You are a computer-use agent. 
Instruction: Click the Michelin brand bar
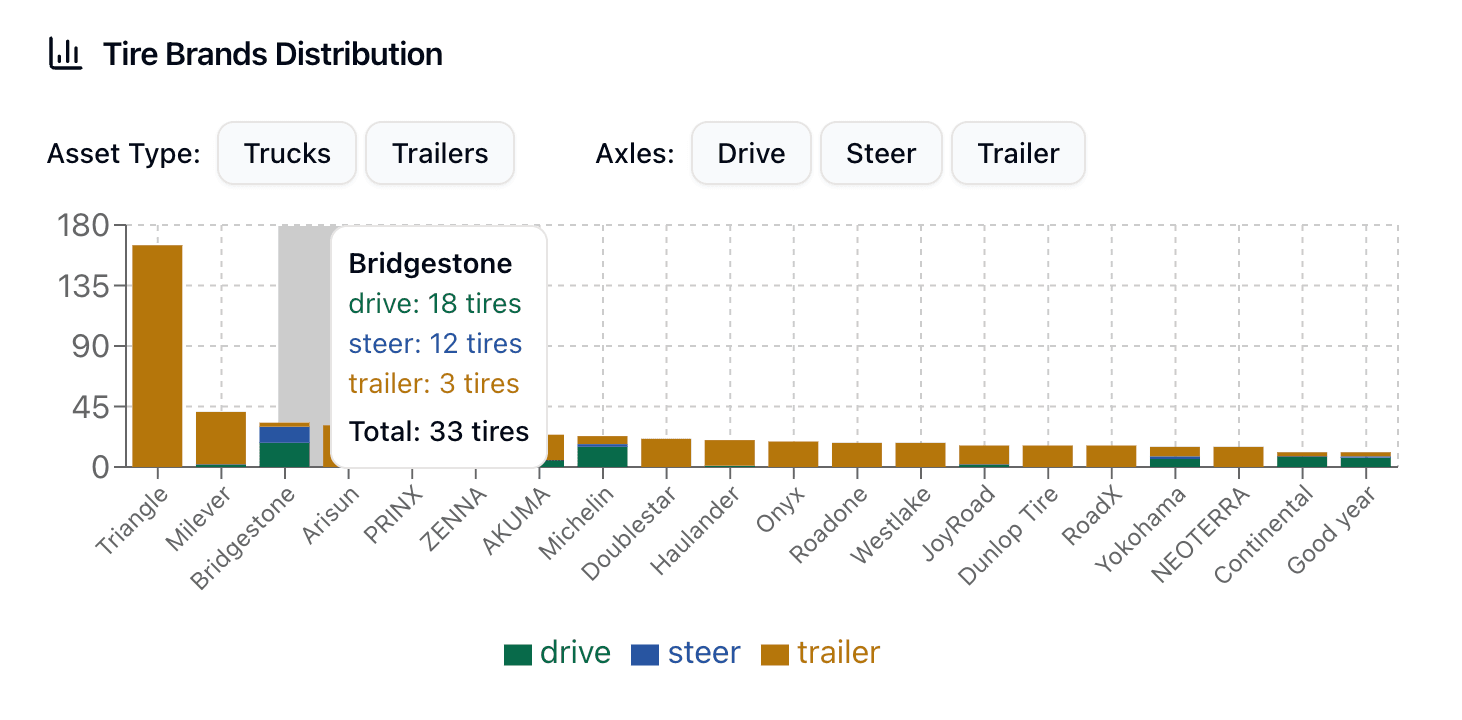[602, 453]
